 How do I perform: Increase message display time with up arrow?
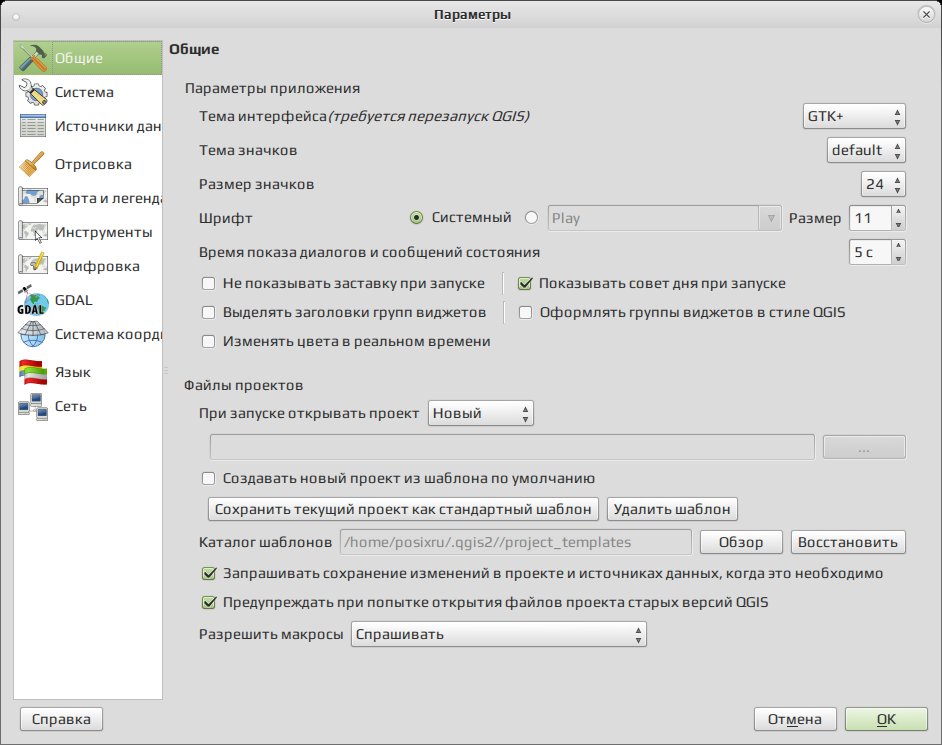(x=898, y=246)
